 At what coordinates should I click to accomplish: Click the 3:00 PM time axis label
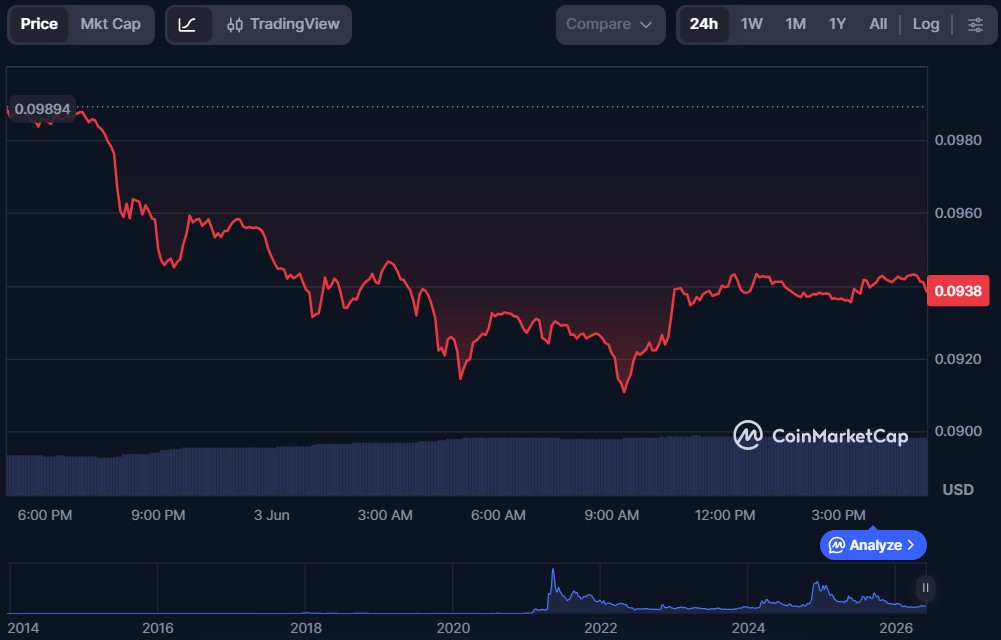pyautogui.click(x=838, y=516)
